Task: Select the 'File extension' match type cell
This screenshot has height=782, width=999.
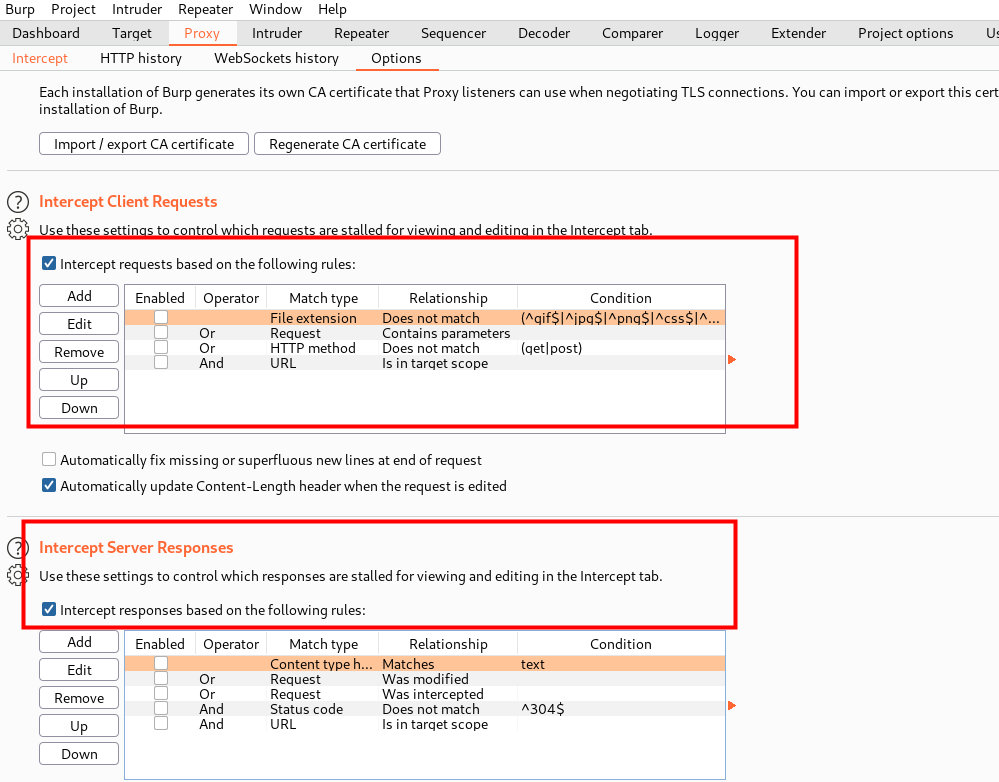Action: point(323,317)
